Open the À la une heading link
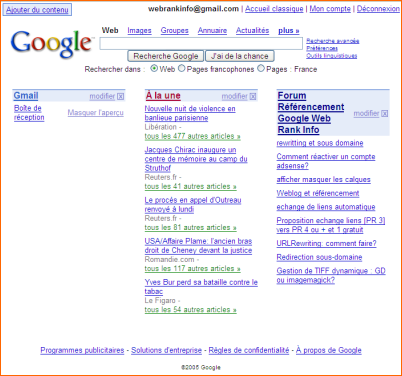Image resolution: width=402 pixels, height=376 pixels. [x=163, y=96]
